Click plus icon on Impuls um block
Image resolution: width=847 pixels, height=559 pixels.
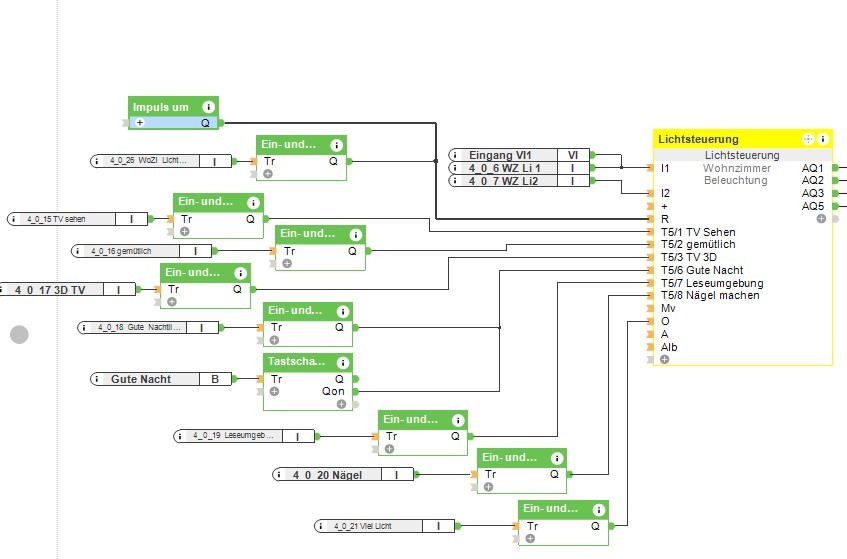coord(140,123)
